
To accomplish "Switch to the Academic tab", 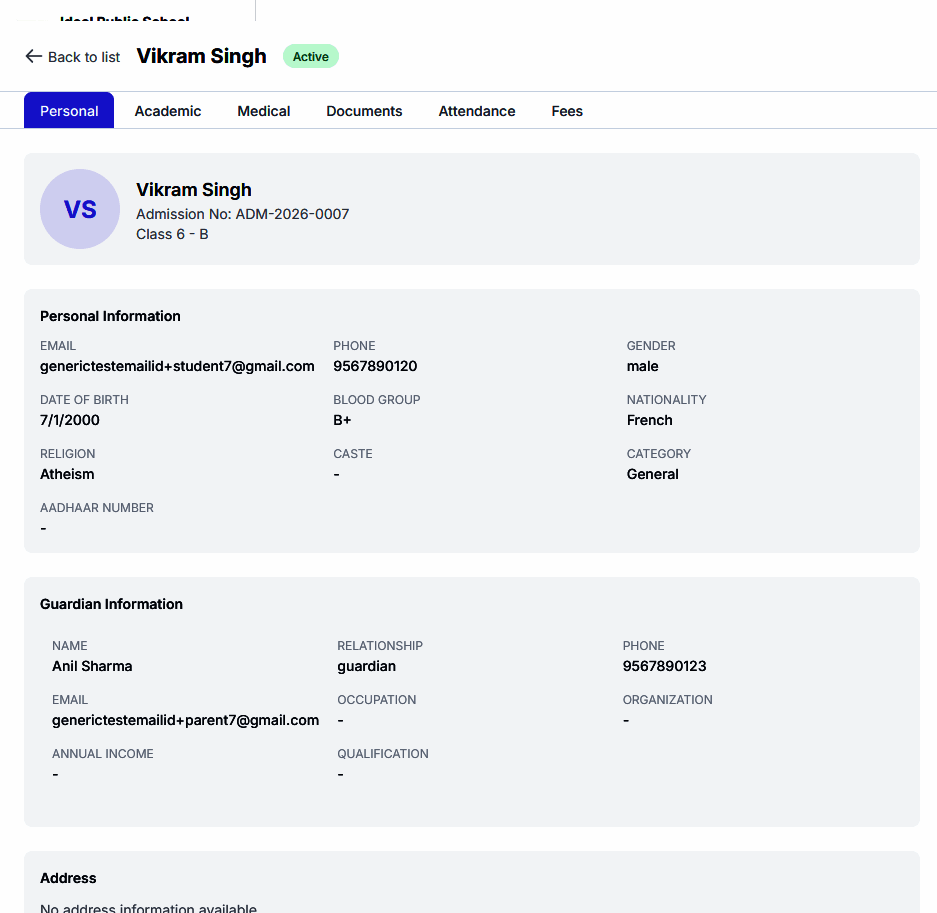I will 168,111.
